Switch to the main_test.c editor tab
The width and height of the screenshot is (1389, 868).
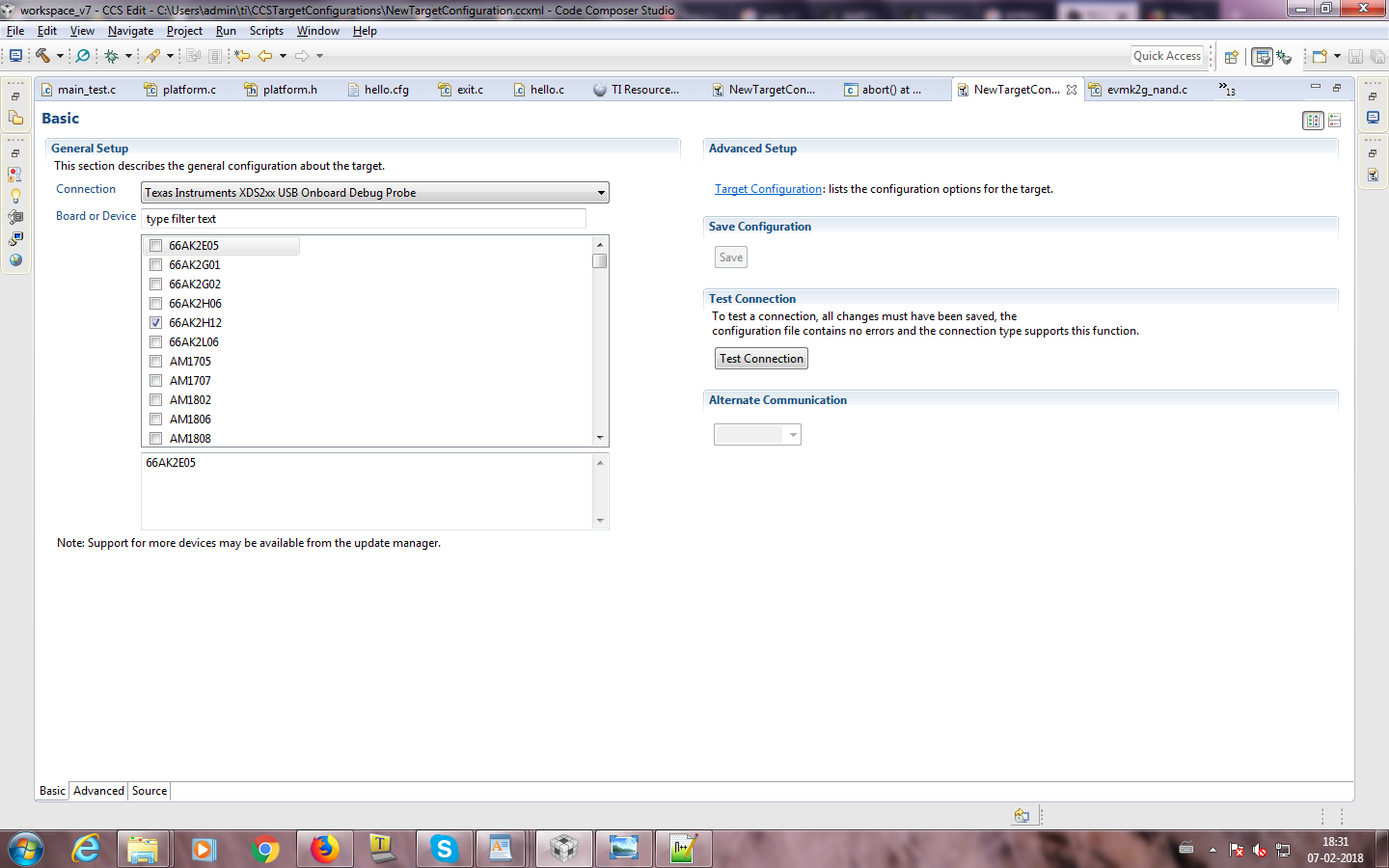pyautogui.click(x=78, y=90)
